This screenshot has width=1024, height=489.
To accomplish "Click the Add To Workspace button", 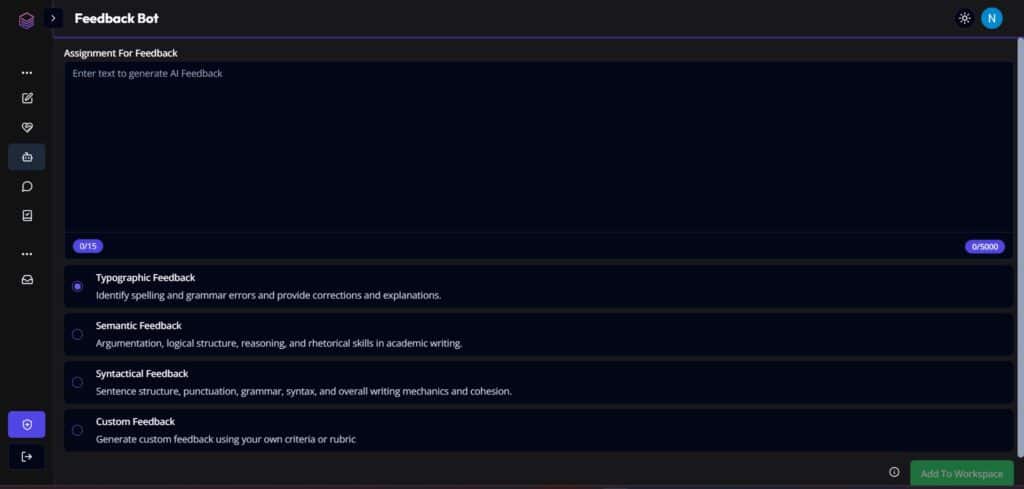I will tap(961, 473).
